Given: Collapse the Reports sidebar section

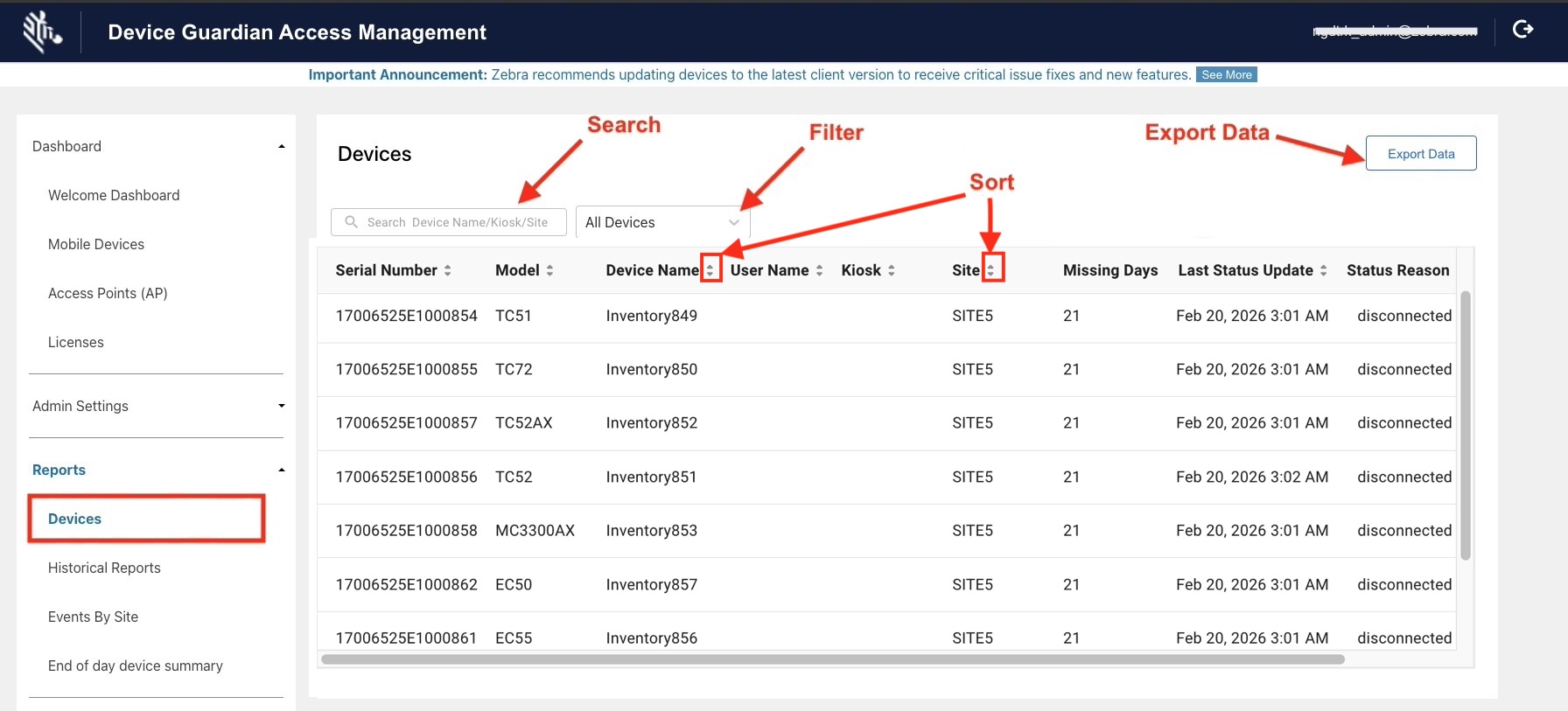Looking at the screenshot, I should (281, 471).
